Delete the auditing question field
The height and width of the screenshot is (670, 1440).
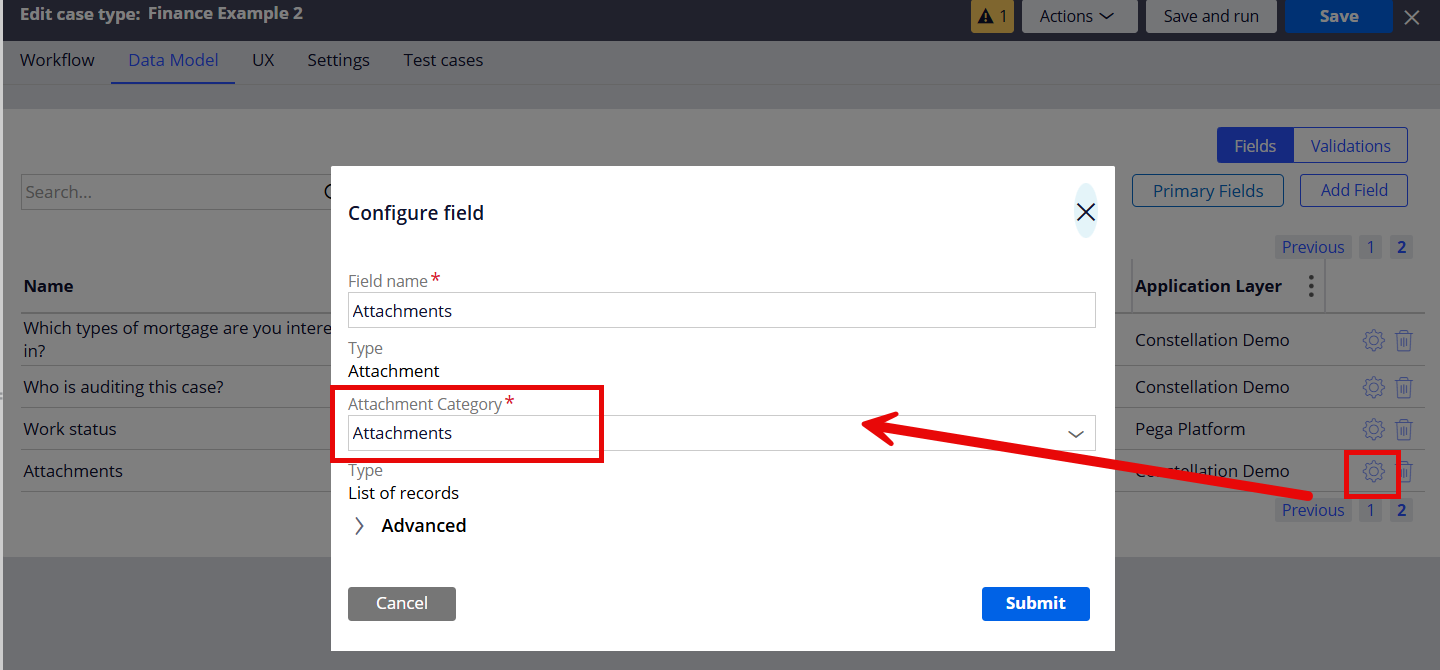point(1404,387)
